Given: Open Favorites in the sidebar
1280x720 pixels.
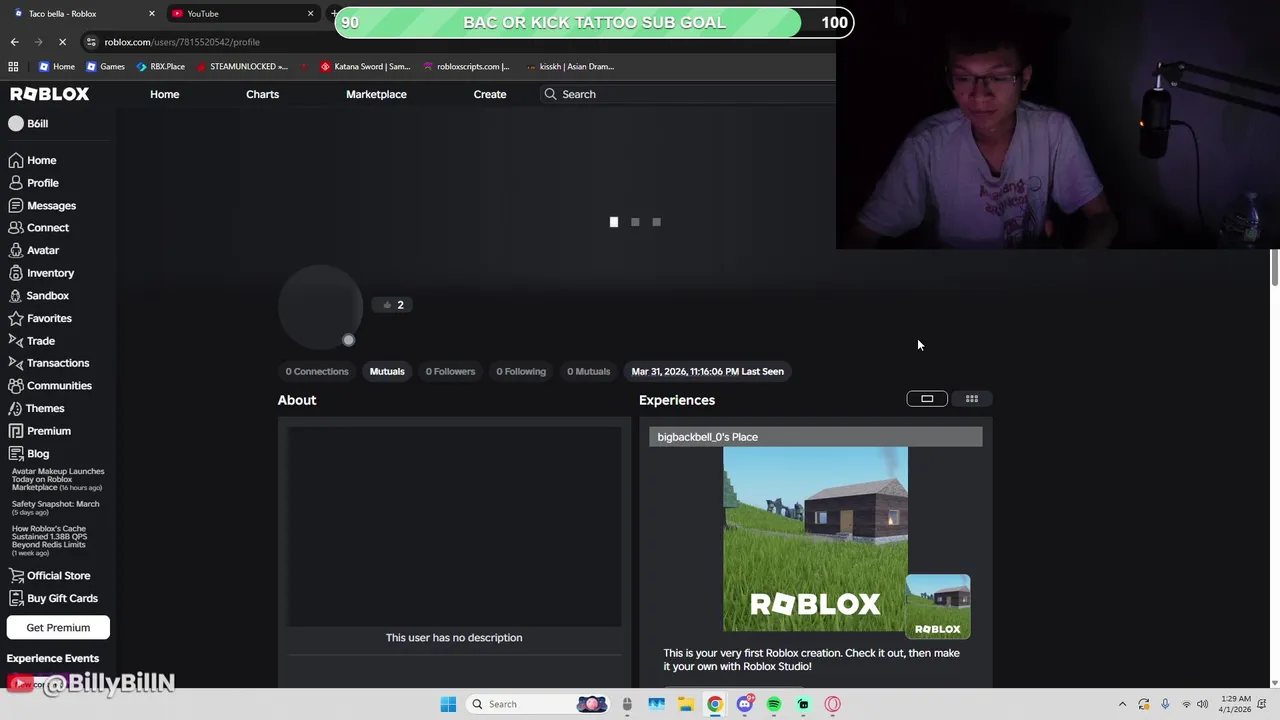Looking at the screenshot, I should (x=40, y=318).
